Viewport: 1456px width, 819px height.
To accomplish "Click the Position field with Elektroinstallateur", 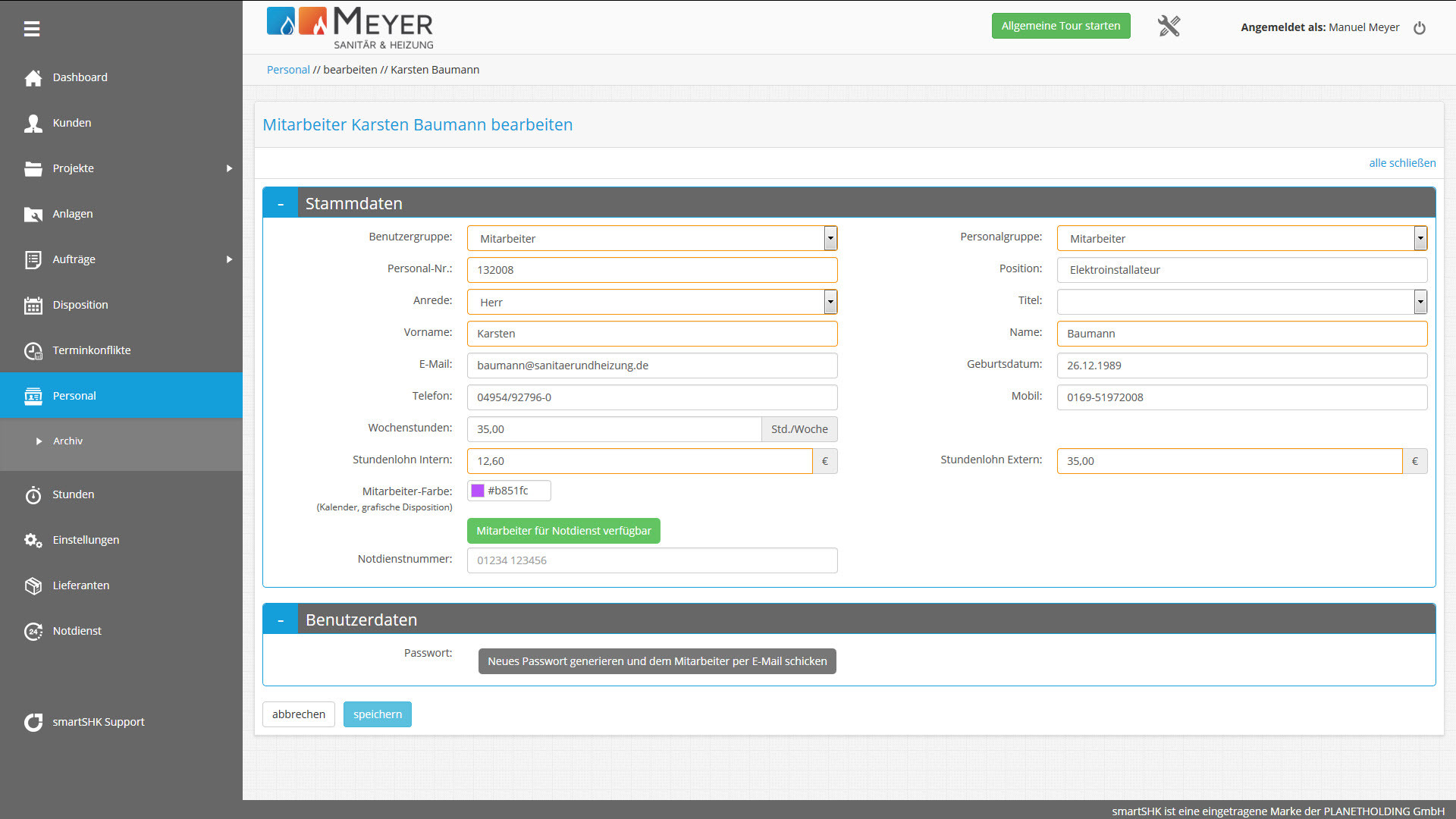I will click(x=1242, y=270).
